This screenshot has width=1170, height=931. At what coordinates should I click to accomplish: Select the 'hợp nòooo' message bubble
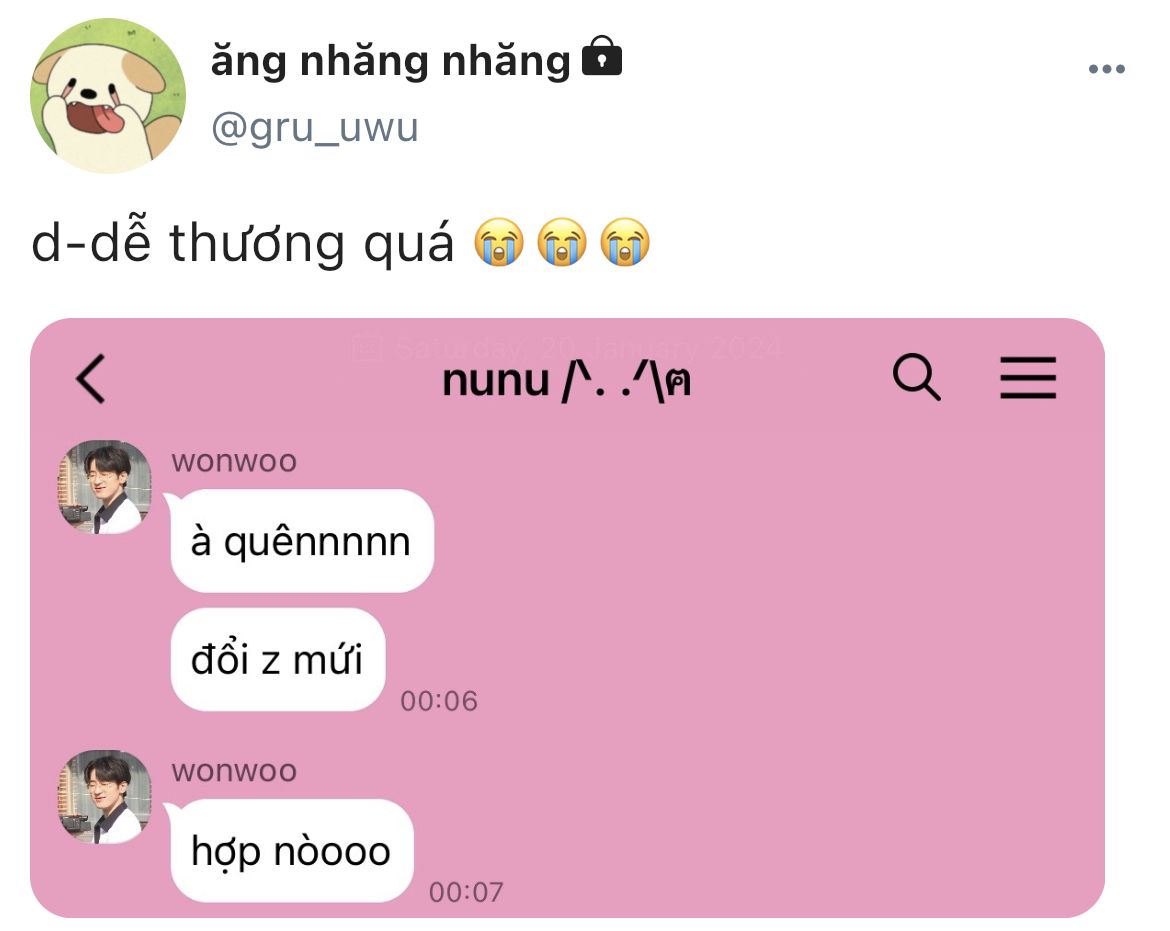click(x=292, y=850)
